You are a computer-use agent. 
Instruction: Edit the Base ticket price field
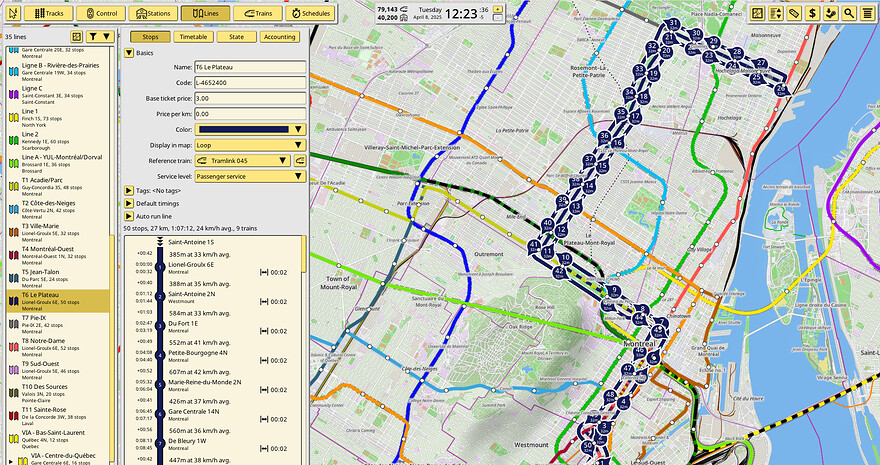pyautogui.click(x=250, y=99)
